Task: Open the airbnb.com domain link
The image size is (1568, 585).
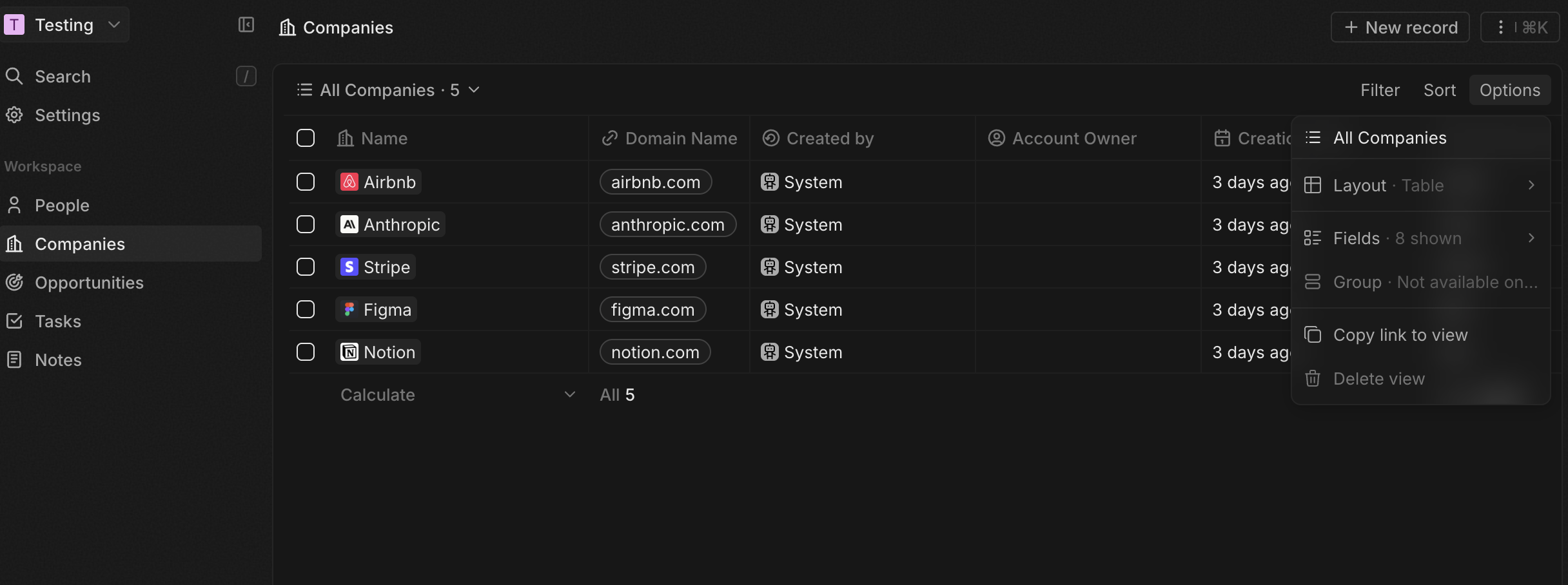Action: [x=656, y=182]
